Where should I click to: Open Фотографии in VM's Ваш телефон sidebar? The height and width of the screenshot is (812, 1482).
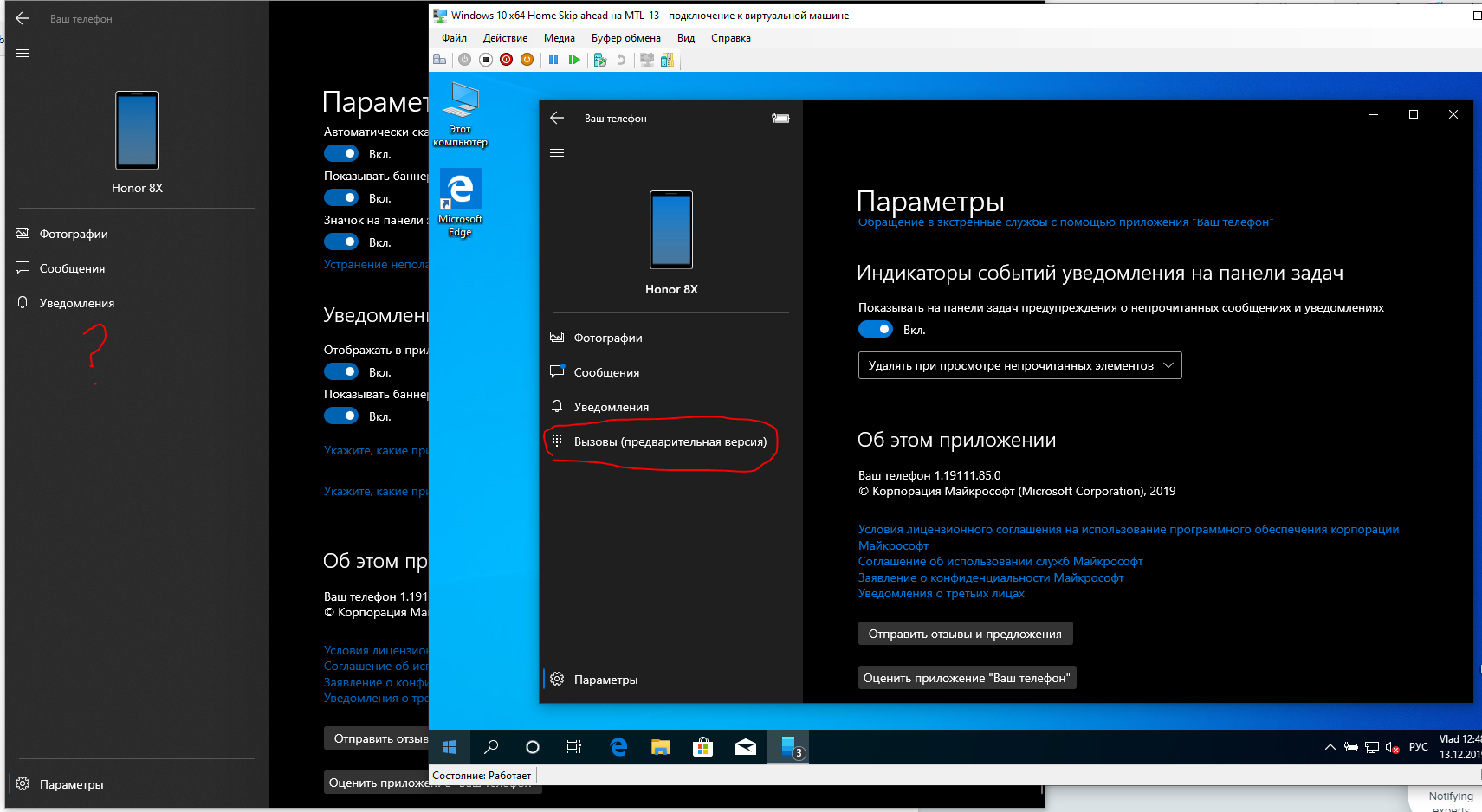pos(670,338)
